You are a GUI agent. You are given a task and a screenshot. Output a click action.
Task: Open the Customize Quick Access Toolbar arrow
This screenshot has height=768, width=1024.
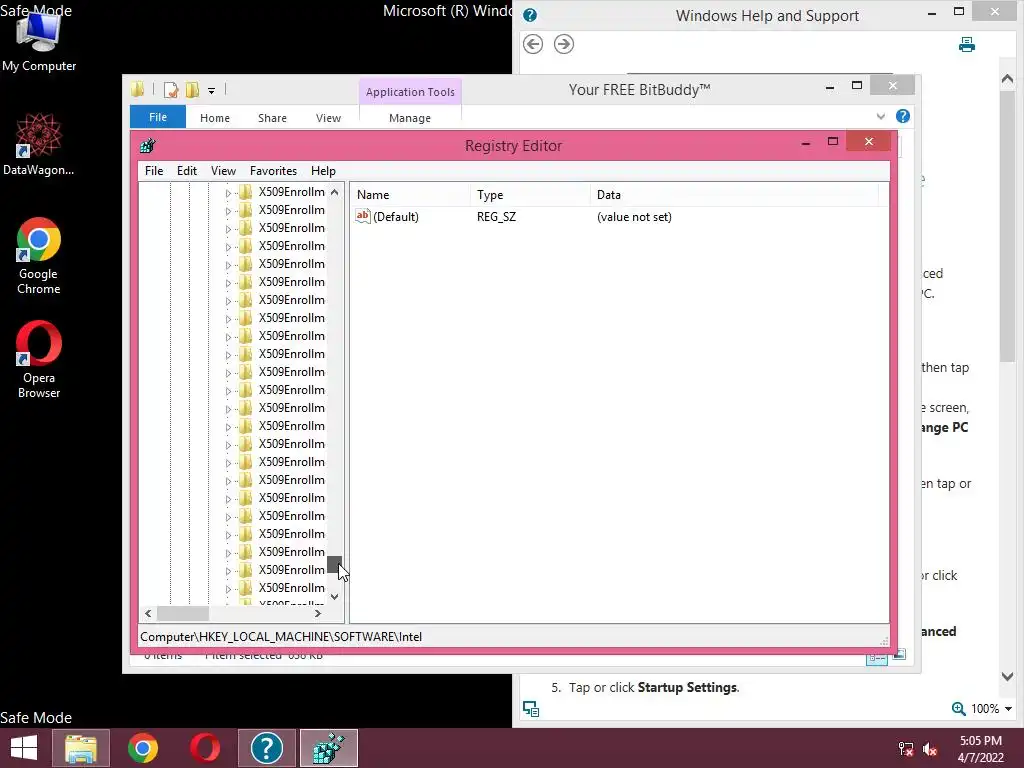(x=212, y=91)
